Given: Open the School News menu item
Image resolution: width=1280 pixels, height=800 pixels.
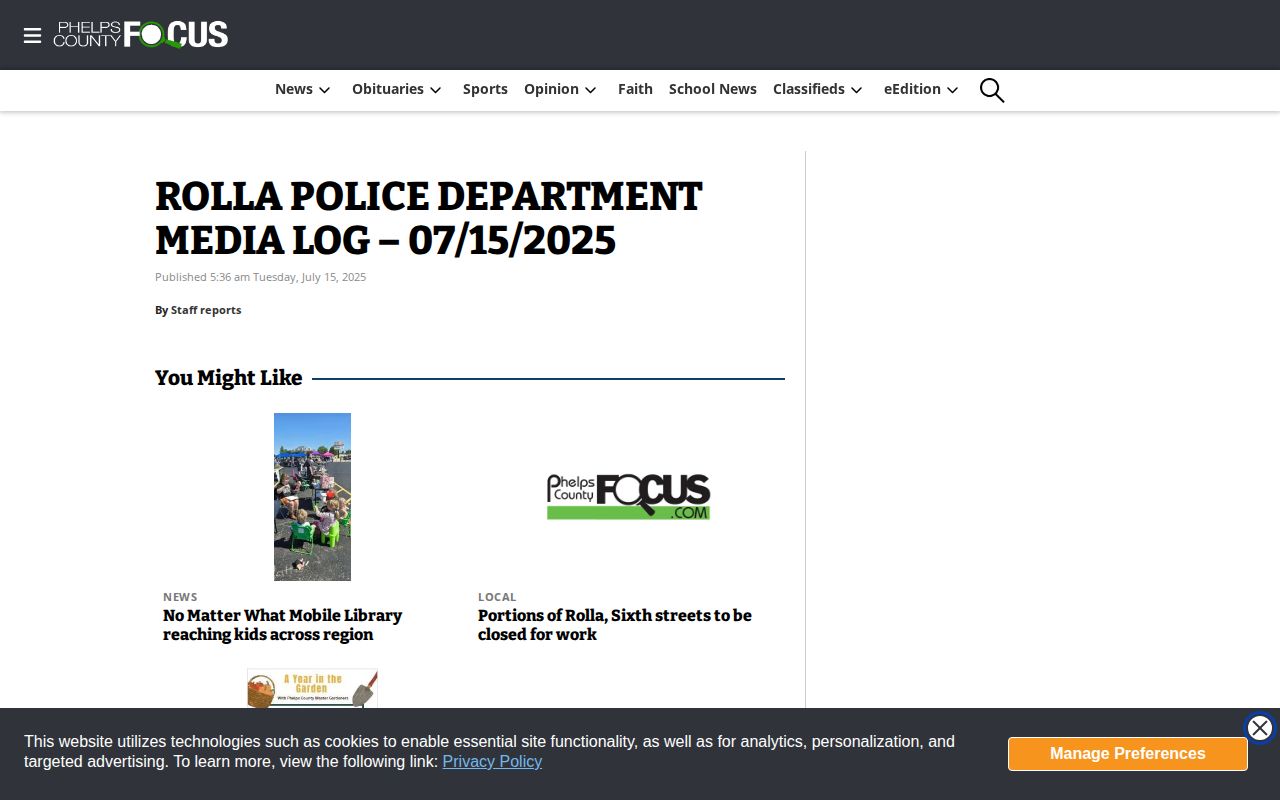Looking at the screenshot, I should [713, 89].
